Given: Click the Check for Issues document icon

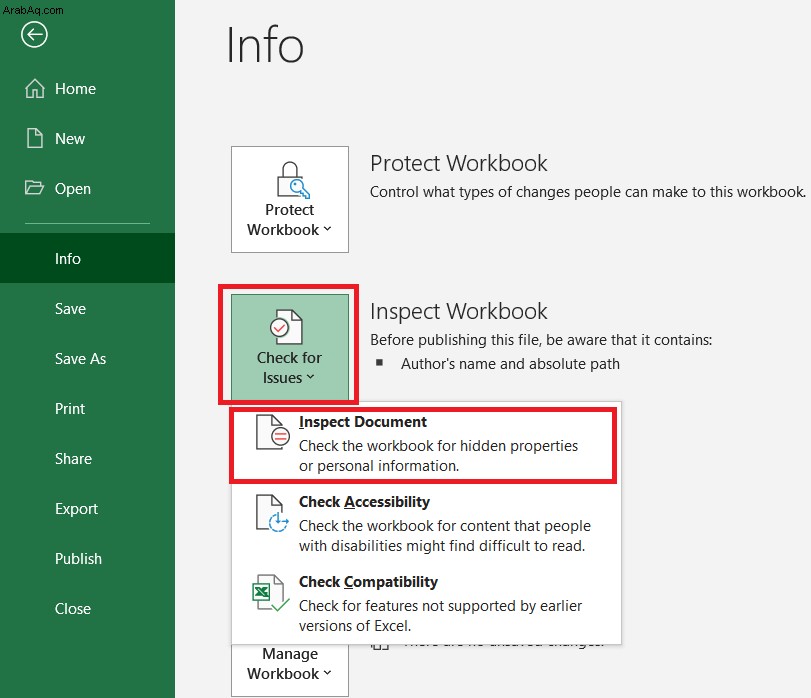Looking at the screenshot, I should click(286, 327).
